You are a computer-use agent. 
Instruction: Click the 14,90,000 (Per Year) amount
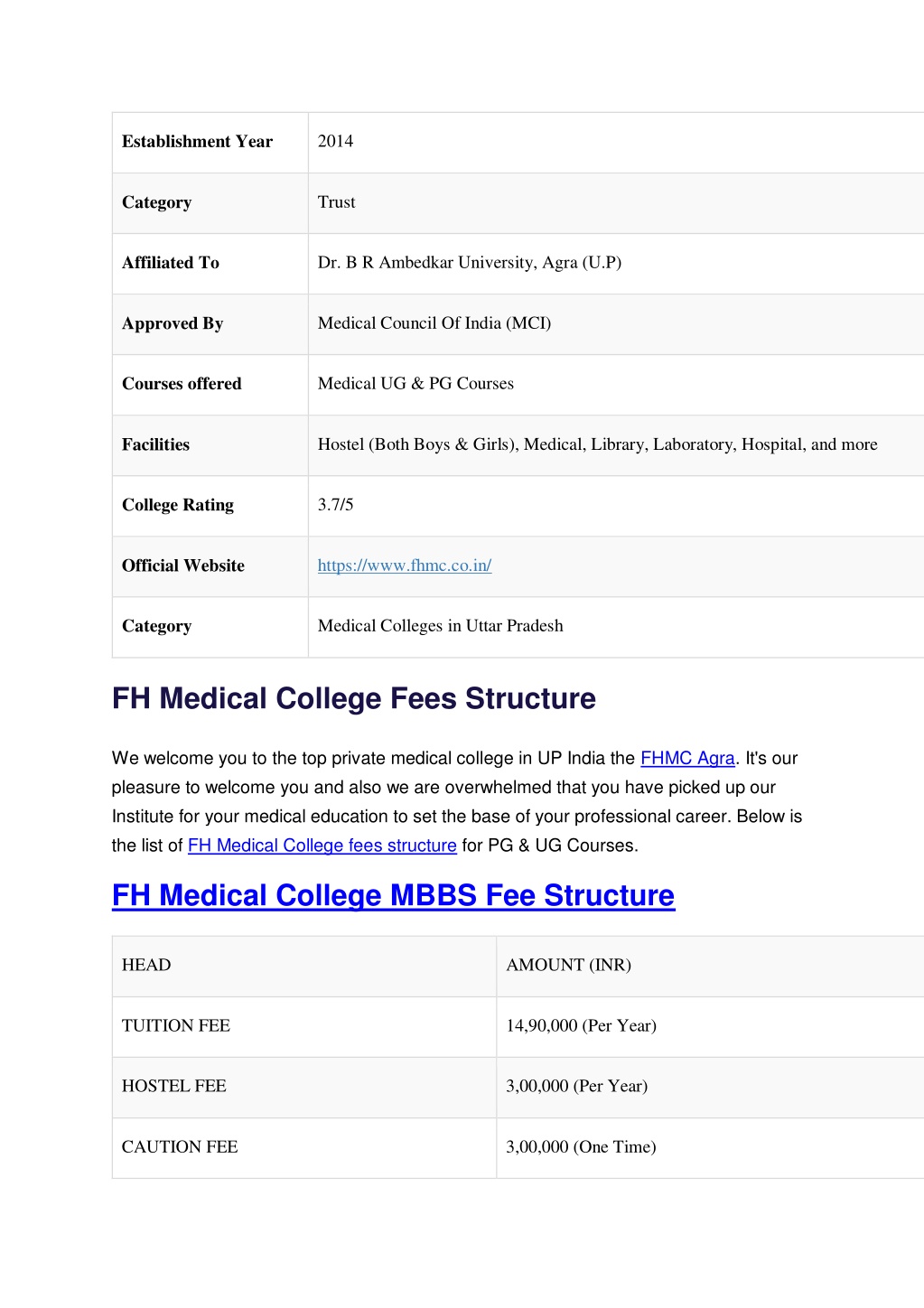(x=582, y=1026)
